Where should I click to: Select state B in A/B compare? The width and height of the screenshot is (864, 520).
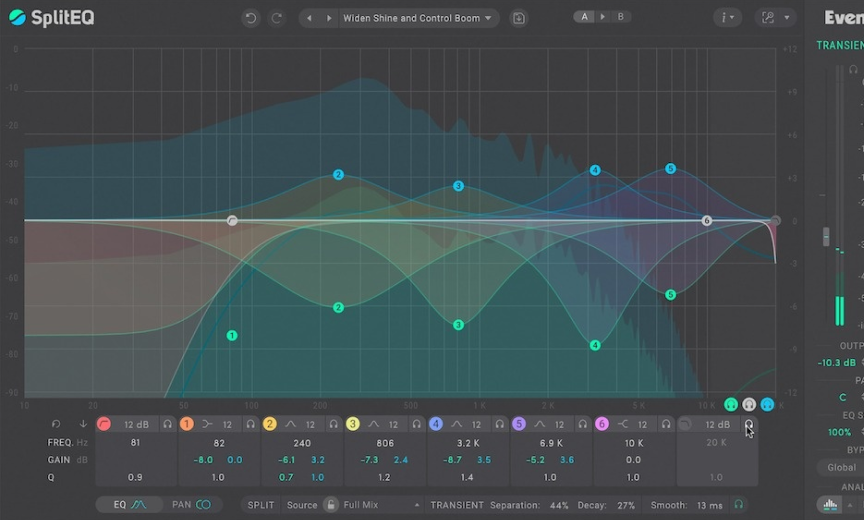pyautogui.click(x=621, y=17)
